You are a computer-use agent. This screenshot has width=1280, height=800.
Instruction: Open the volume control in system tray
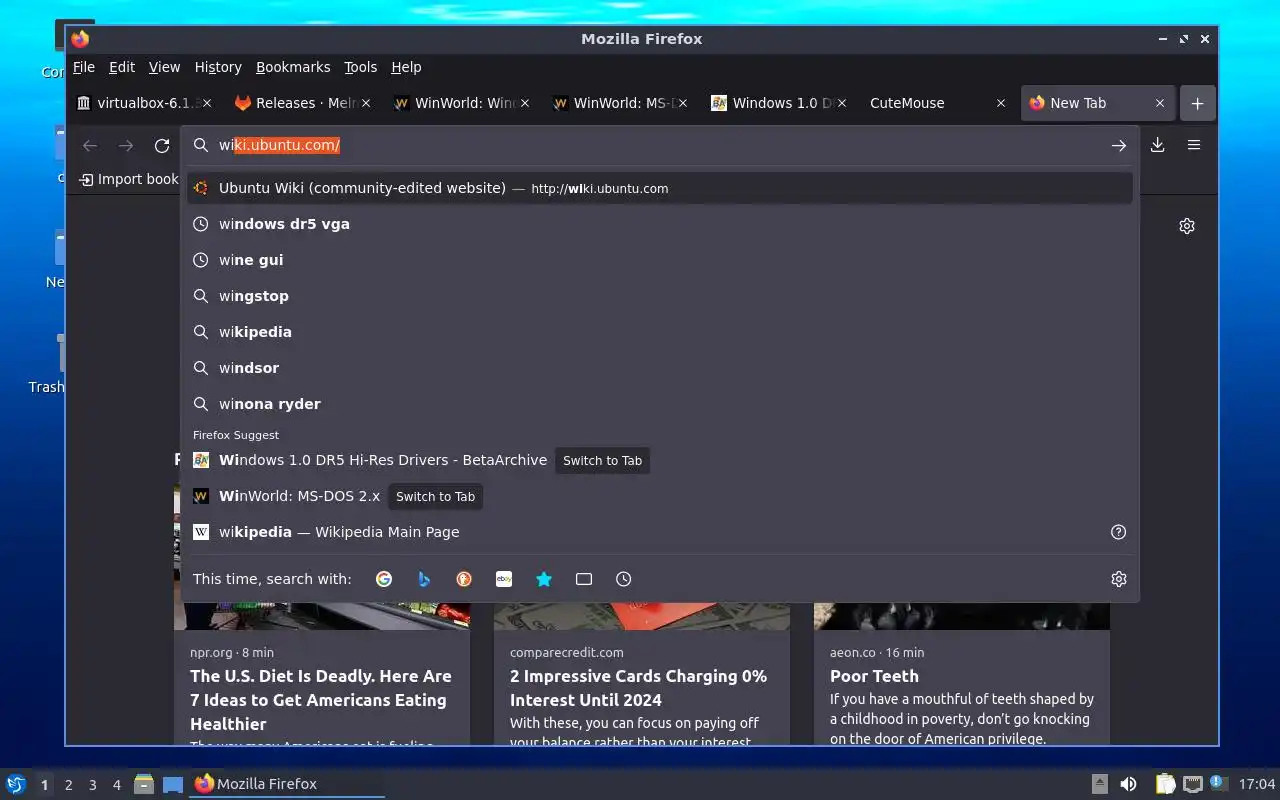[1128, 784]
